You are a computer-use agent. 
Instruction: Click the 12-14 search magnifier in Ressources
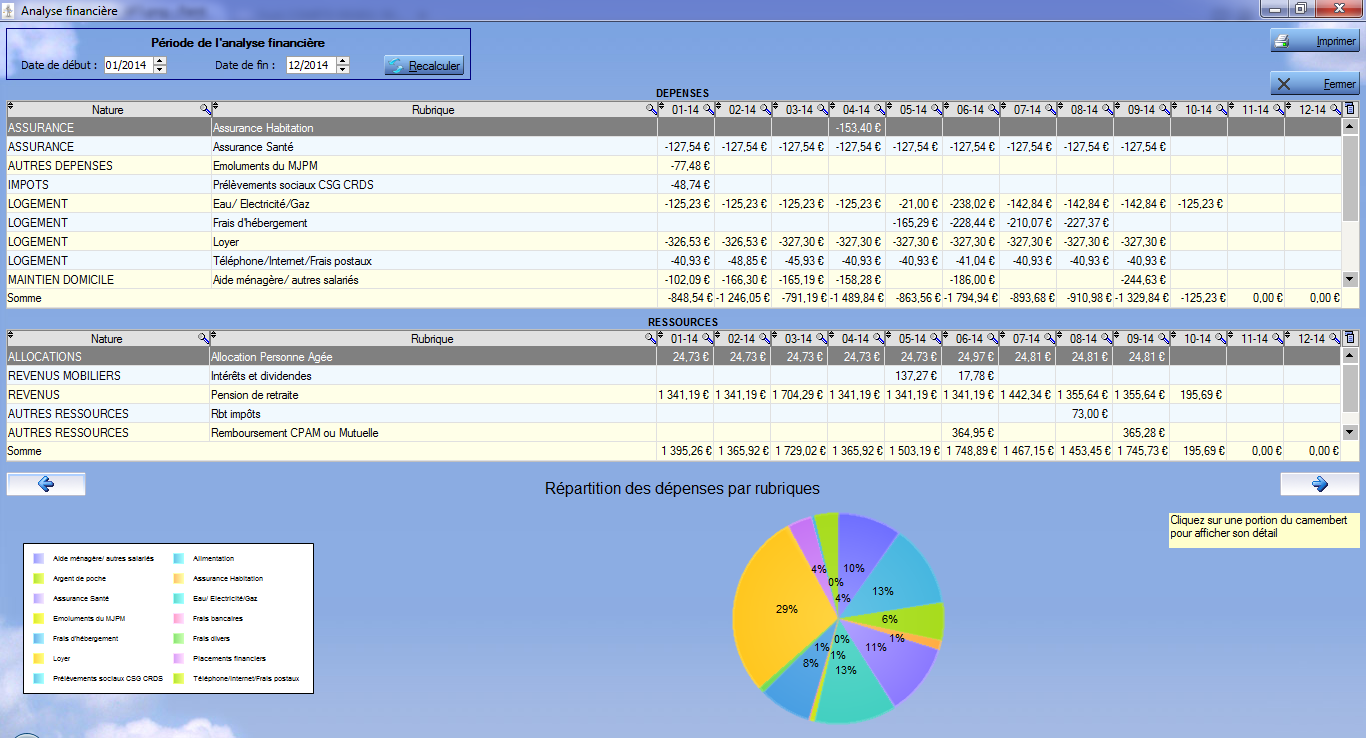[1335, 339]
